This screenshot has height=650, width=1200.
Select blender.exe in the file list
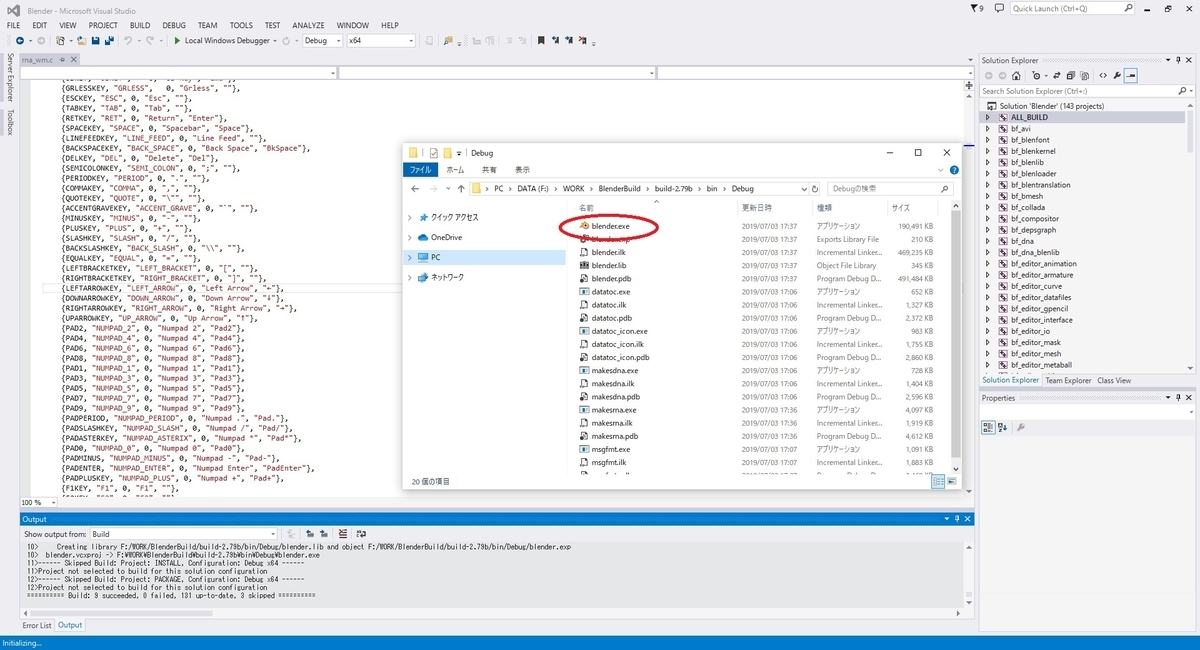(609, 226)
